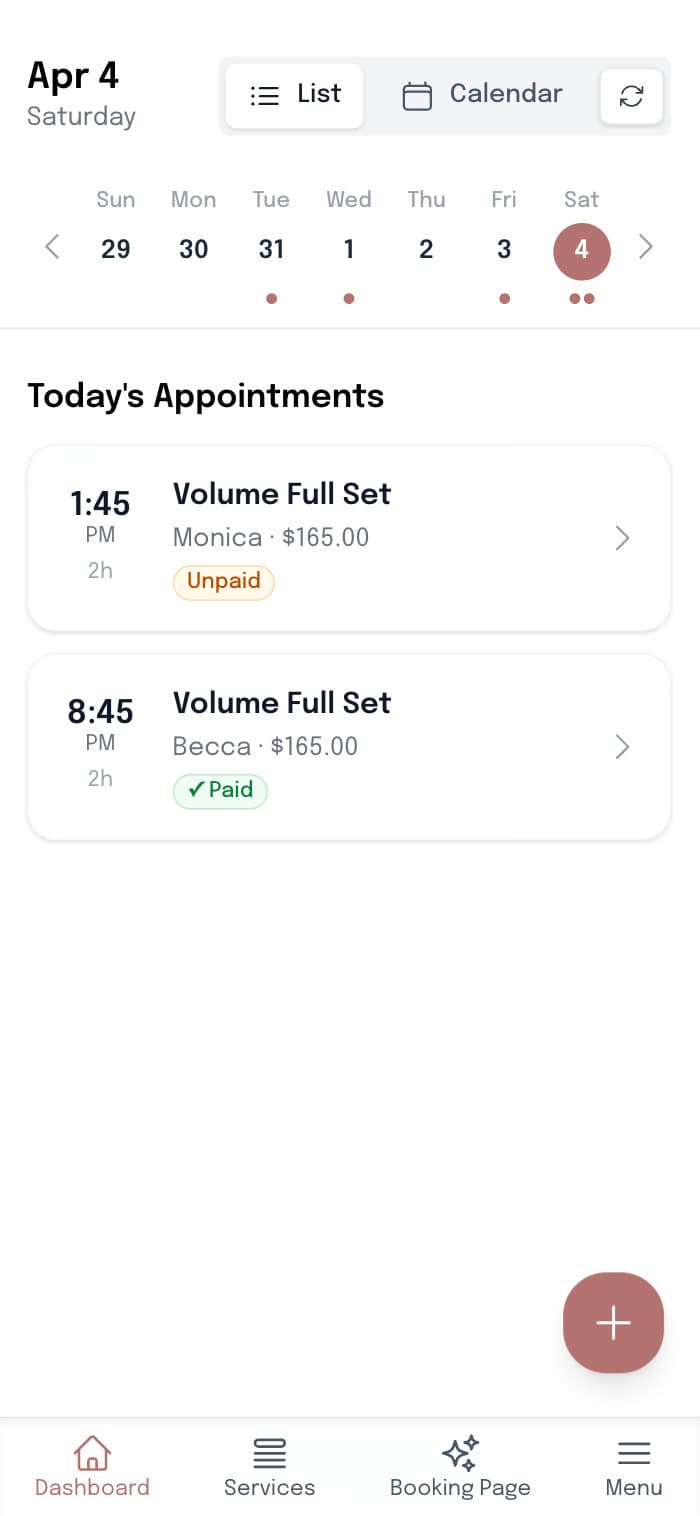The image size is (700, 1516).
Task: Click the Unpaid status badge
Action: (x=224, y=582)
